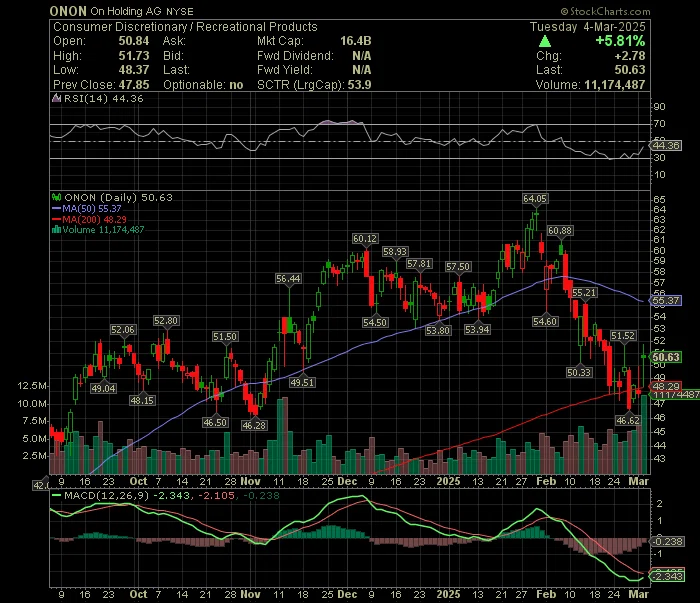Click the -2.343 MACD axis tag
The height and width of the screenshot is (603, 700).
pyautogui.click(x=667, y=577)
